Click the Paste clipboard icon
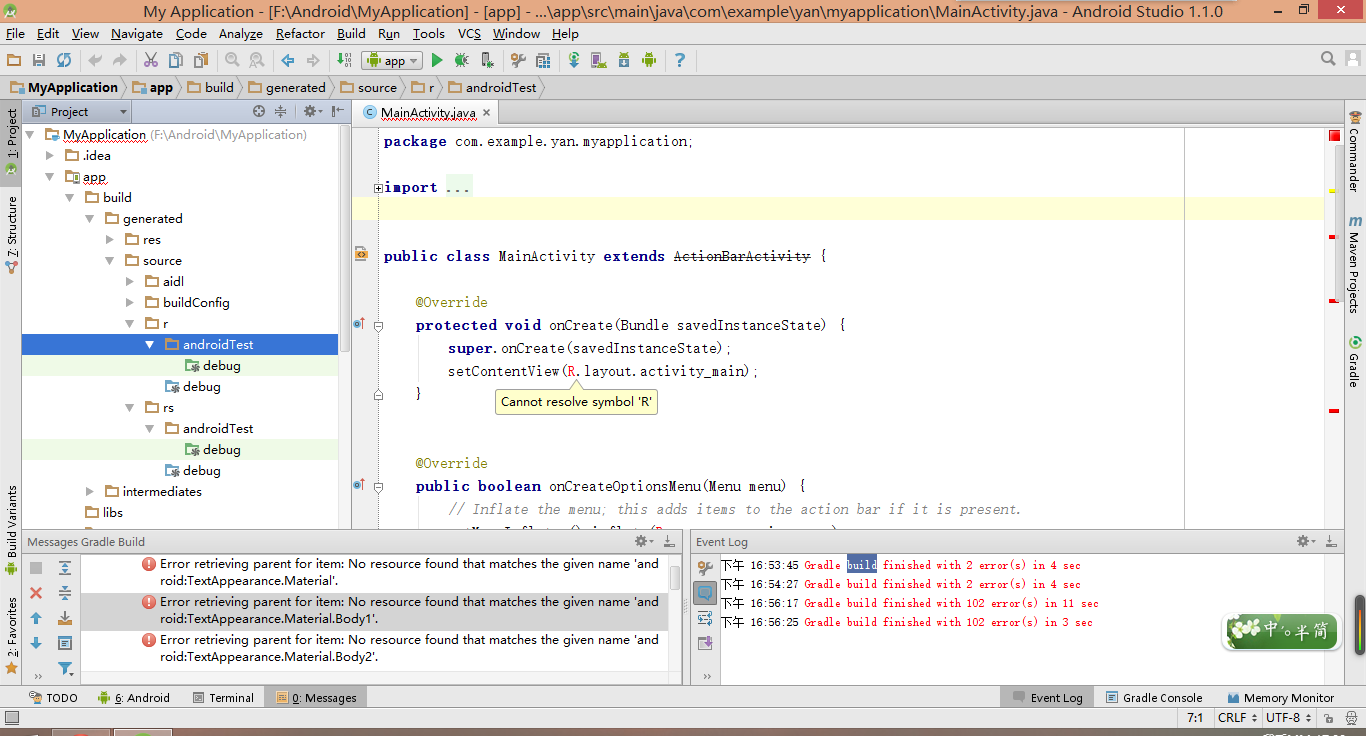 [x=201, y=61]
